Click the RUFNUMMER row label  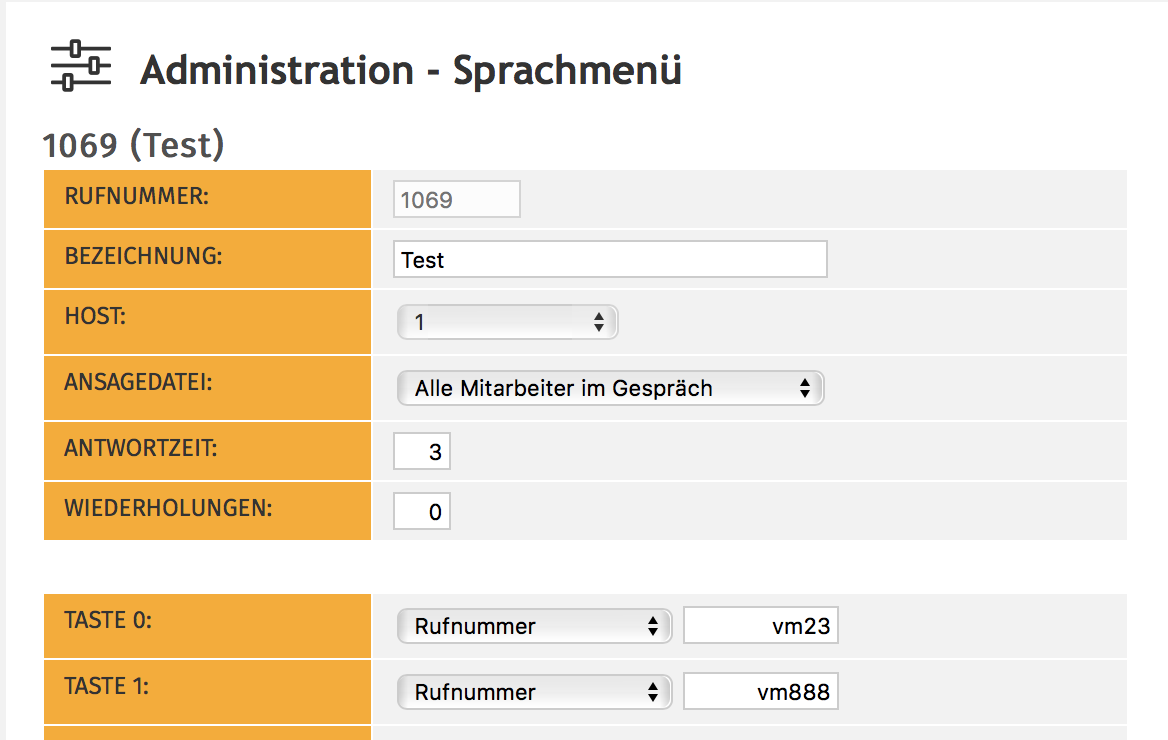[x=136, y=196]
